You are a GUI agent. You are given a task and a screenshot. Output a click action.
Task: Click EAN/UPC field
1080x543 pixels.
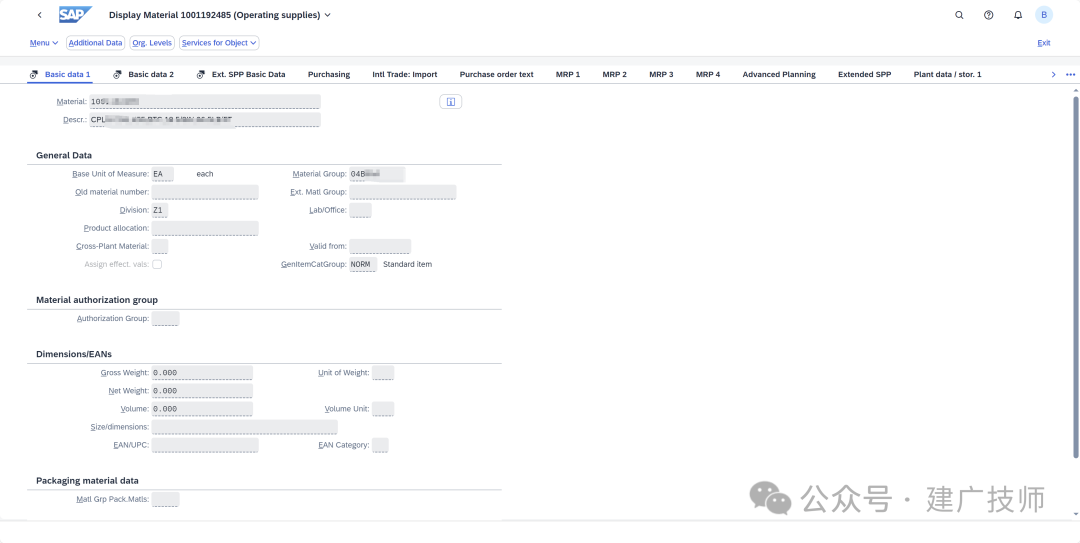point(205,445)
